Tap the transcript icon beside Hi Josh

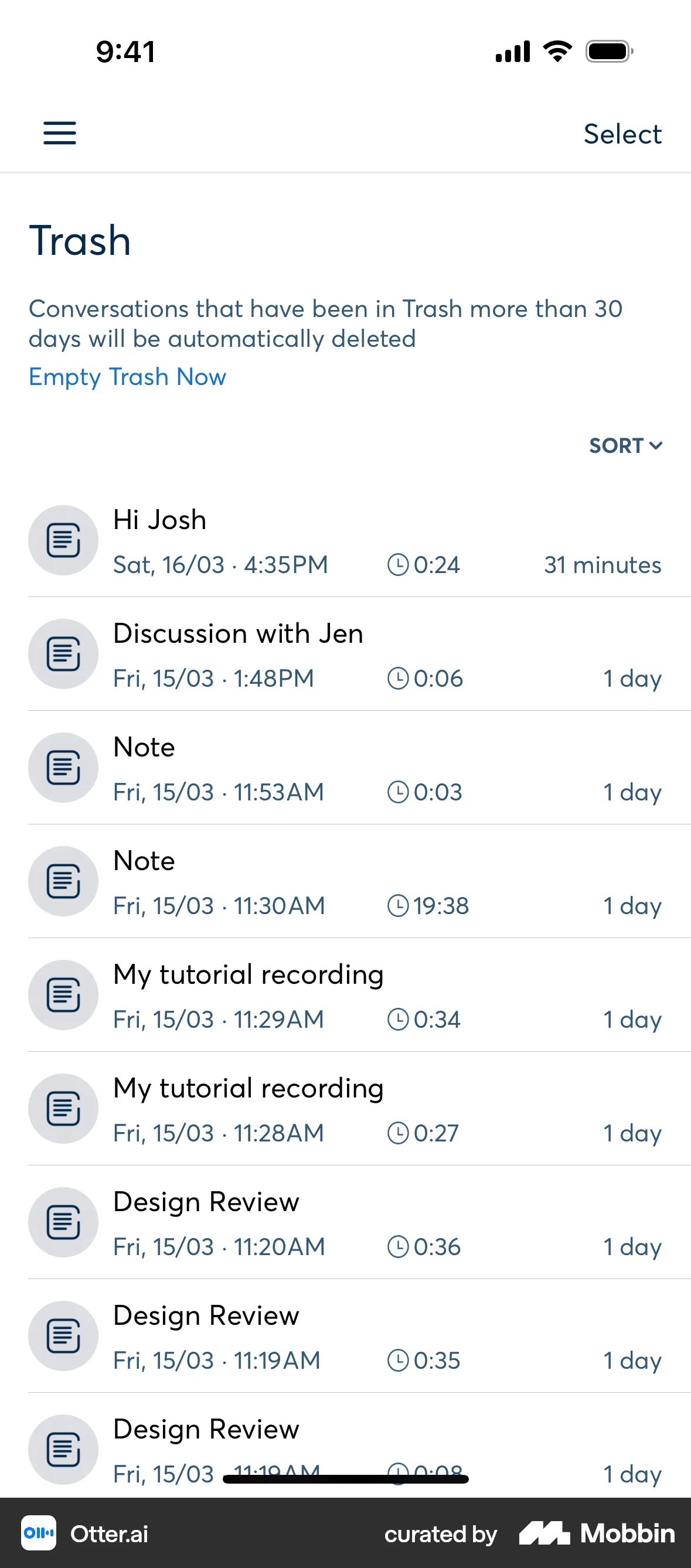[63, 540]
